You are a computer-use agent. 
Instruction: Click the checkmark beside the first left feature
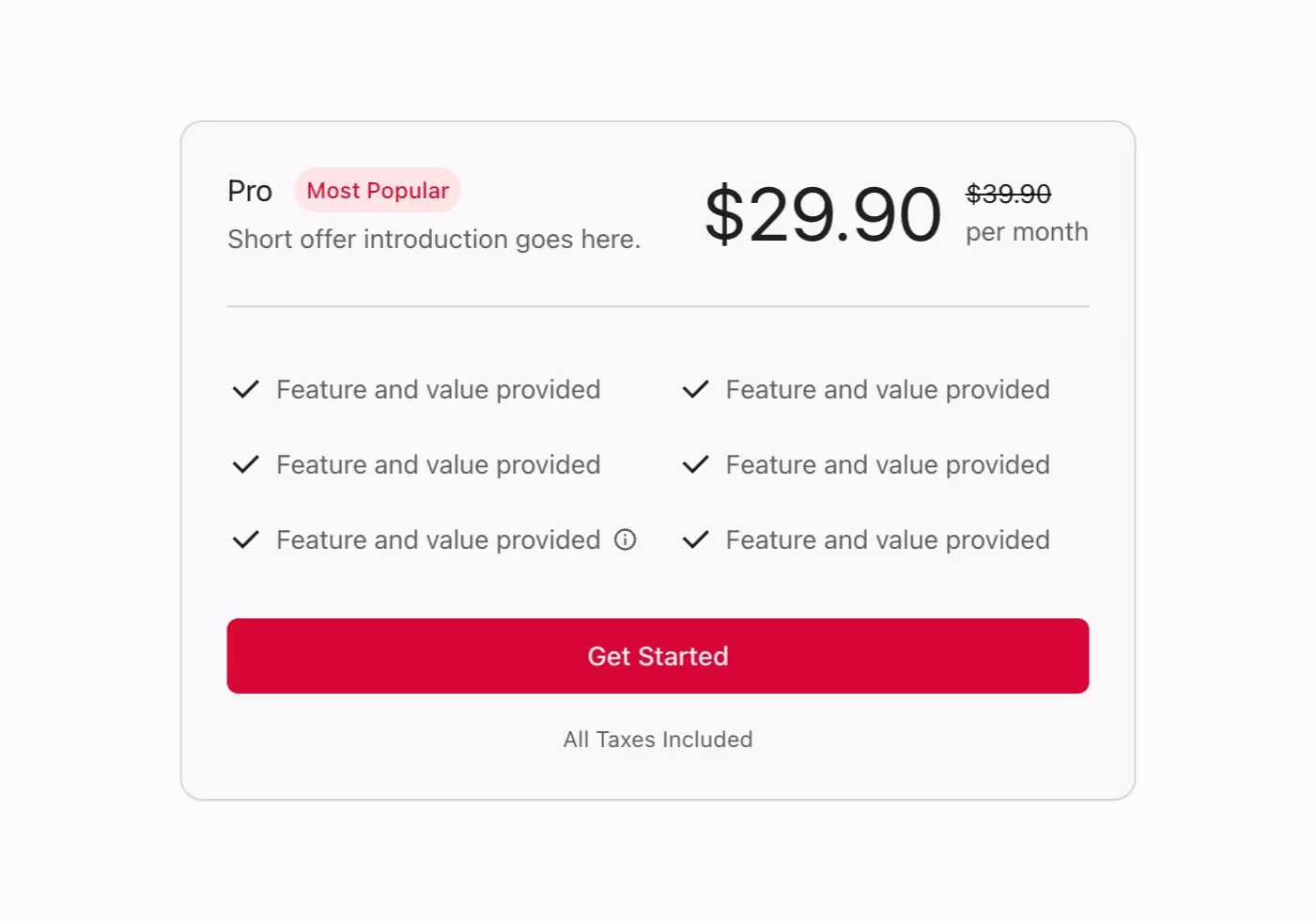(245, 389)
